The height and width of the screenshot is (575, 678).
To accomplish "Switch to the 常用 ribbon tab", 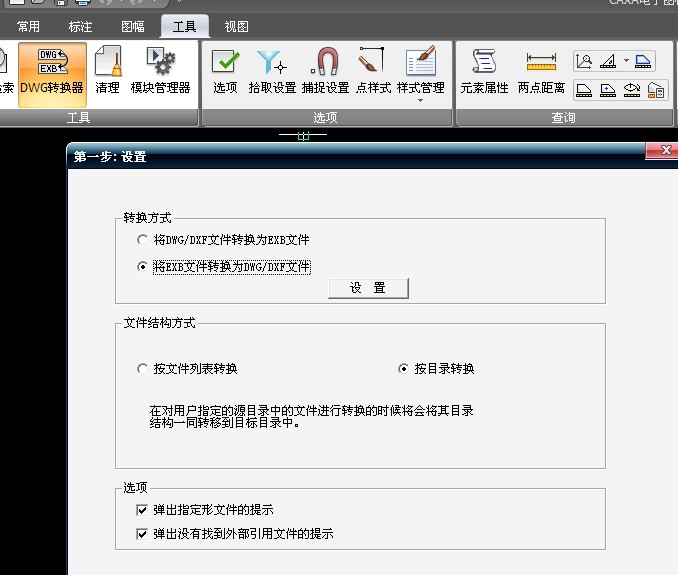I will point(29,27).
